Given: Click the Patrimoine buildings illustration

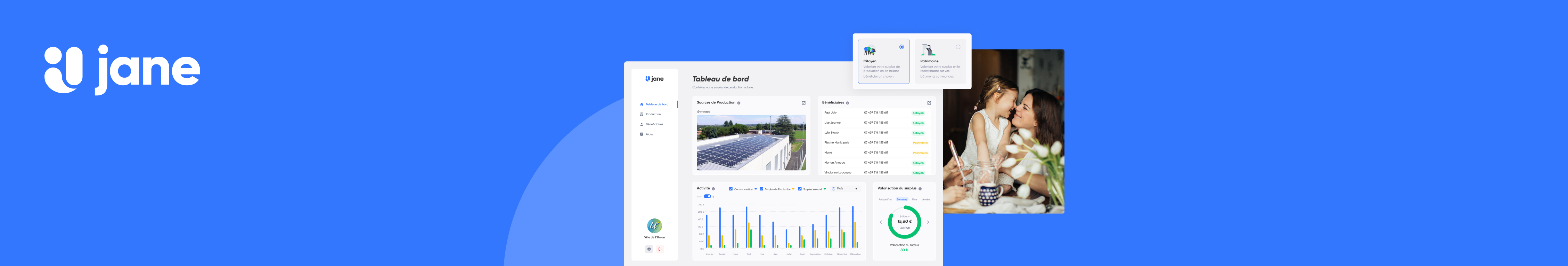Looking at the screenshot, I should [928, 50].
